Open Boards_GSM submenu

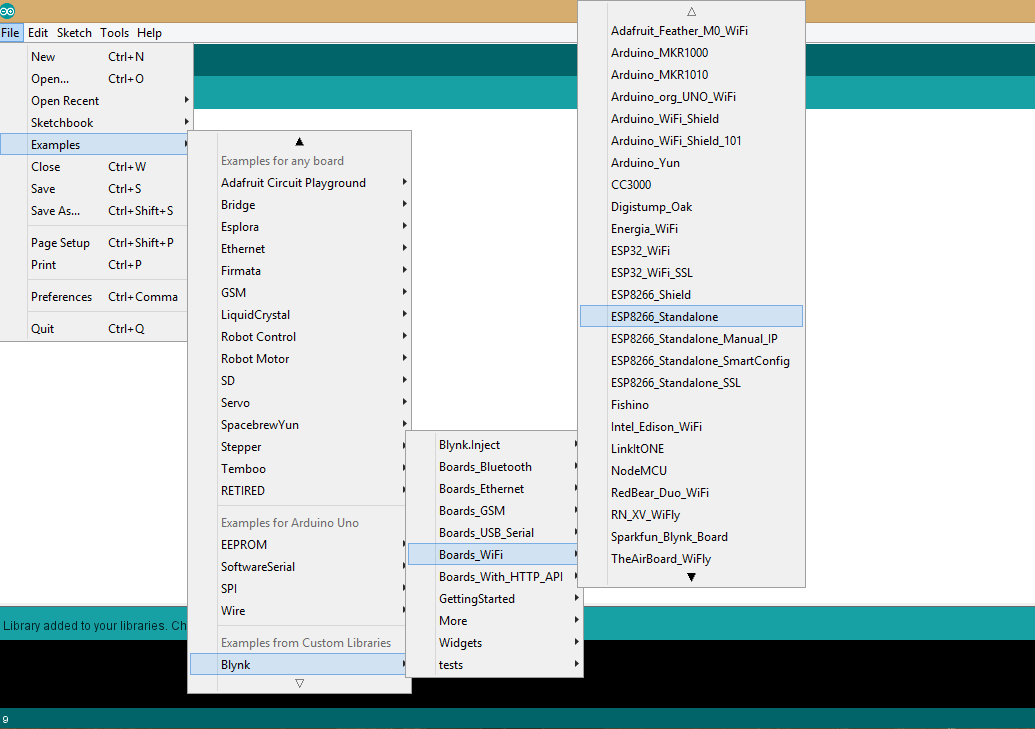pyautogui.click(x=494, y=510)
